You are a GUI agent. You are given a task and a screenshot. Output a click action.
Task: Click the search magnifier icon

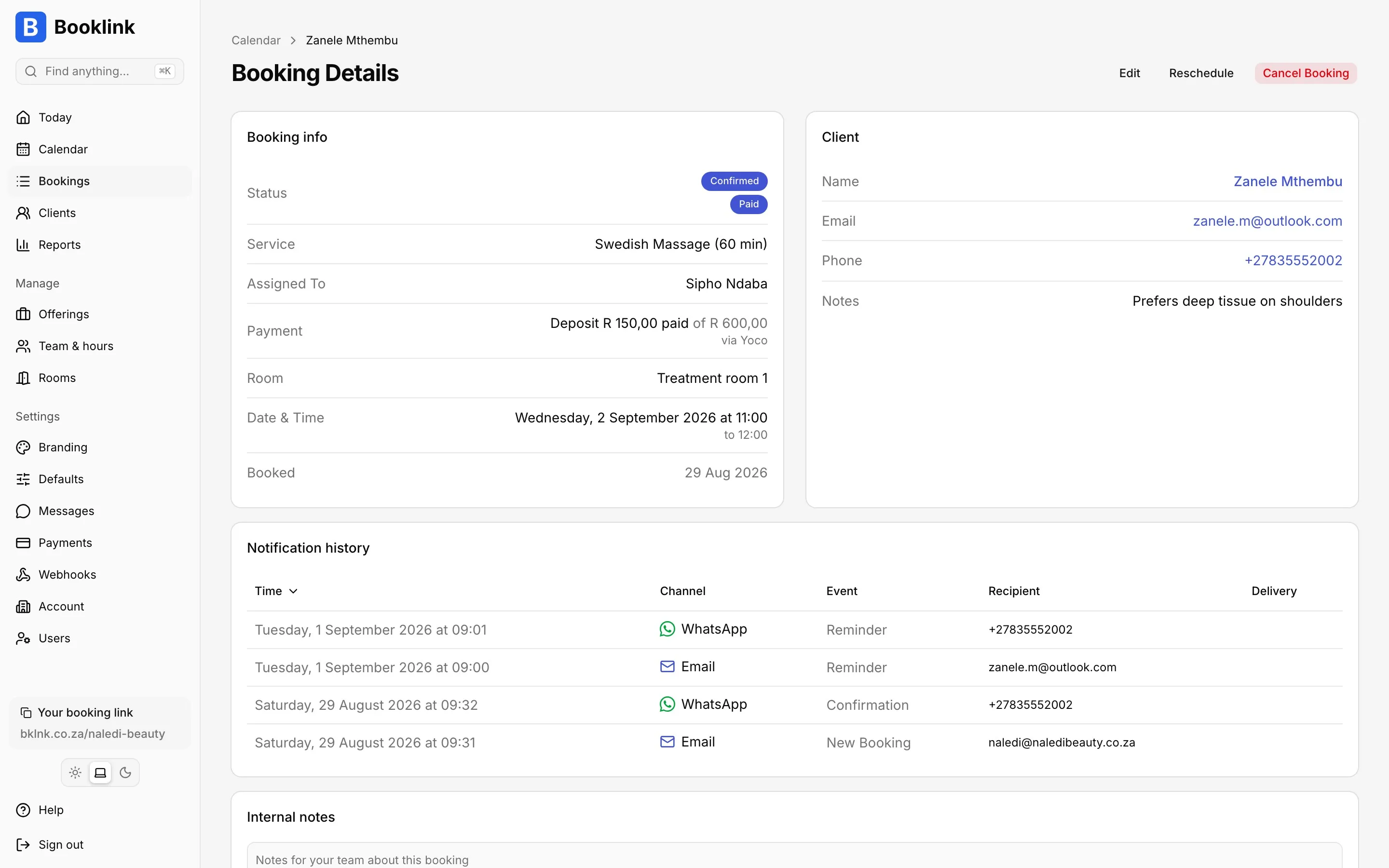tap(31, 71)
